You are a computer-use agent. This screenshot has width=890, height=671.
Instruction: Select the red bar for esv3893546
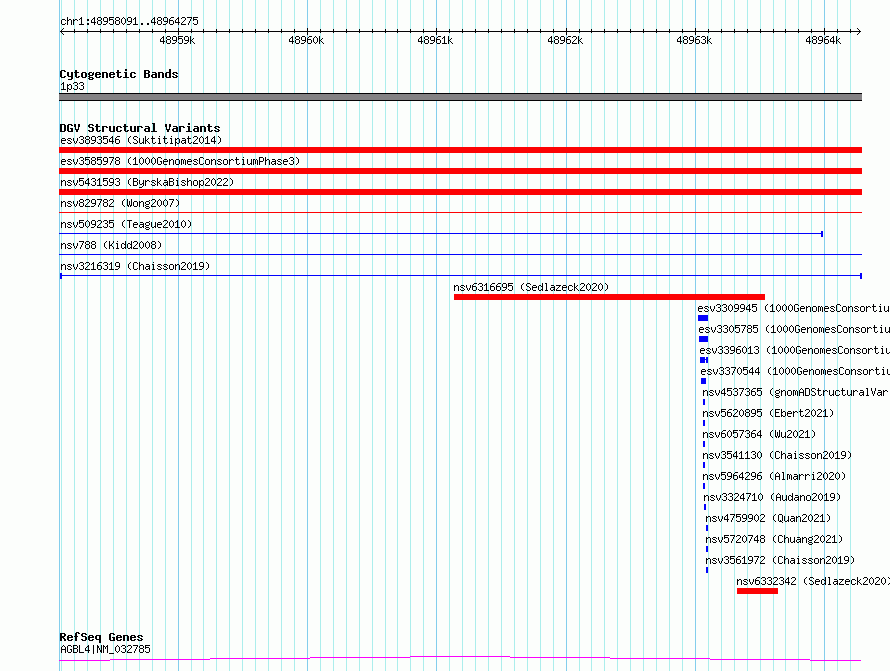[460, 150]
